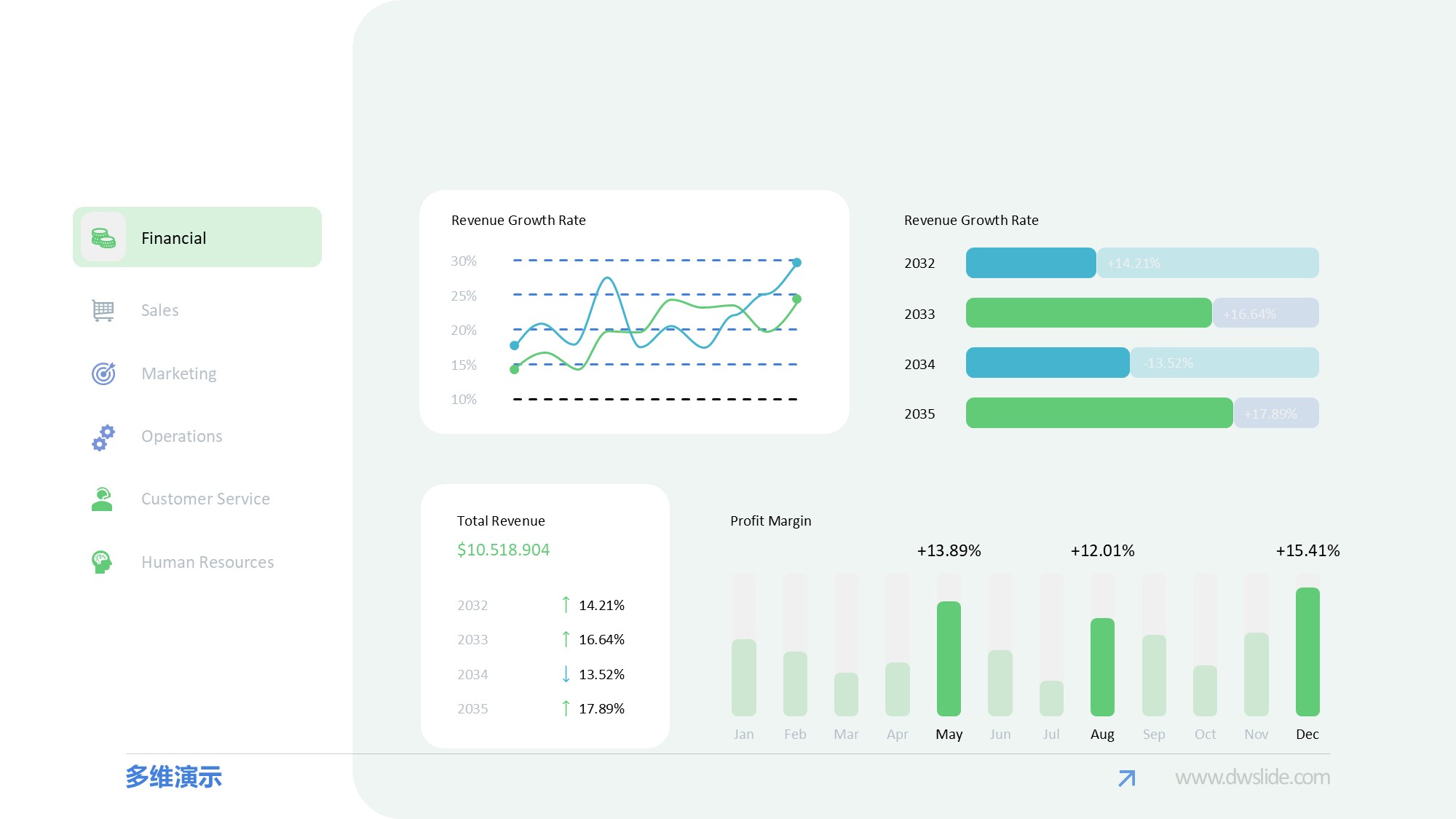Click the 2033 green progress bar

pos(1088,313)
